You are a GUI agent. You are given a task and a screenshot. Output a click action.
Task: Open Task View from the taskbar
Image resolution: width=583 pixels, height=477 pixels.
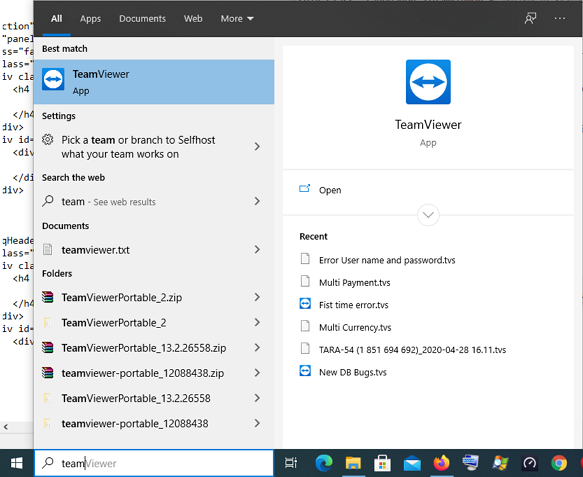click(x=291, y=463)
